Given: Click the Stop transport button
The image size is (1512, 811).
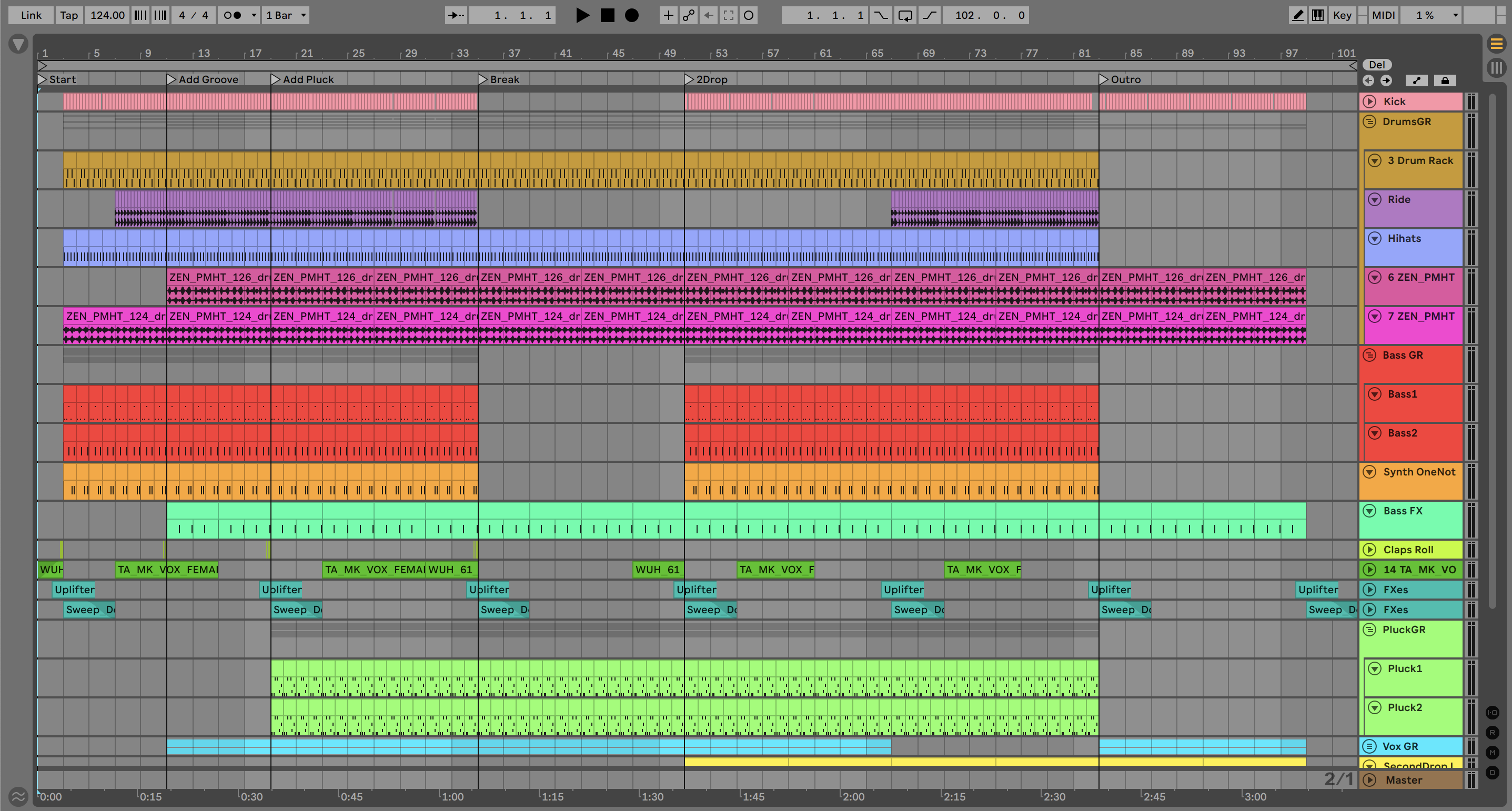Looking at the screenshot, I should [607, 15].
